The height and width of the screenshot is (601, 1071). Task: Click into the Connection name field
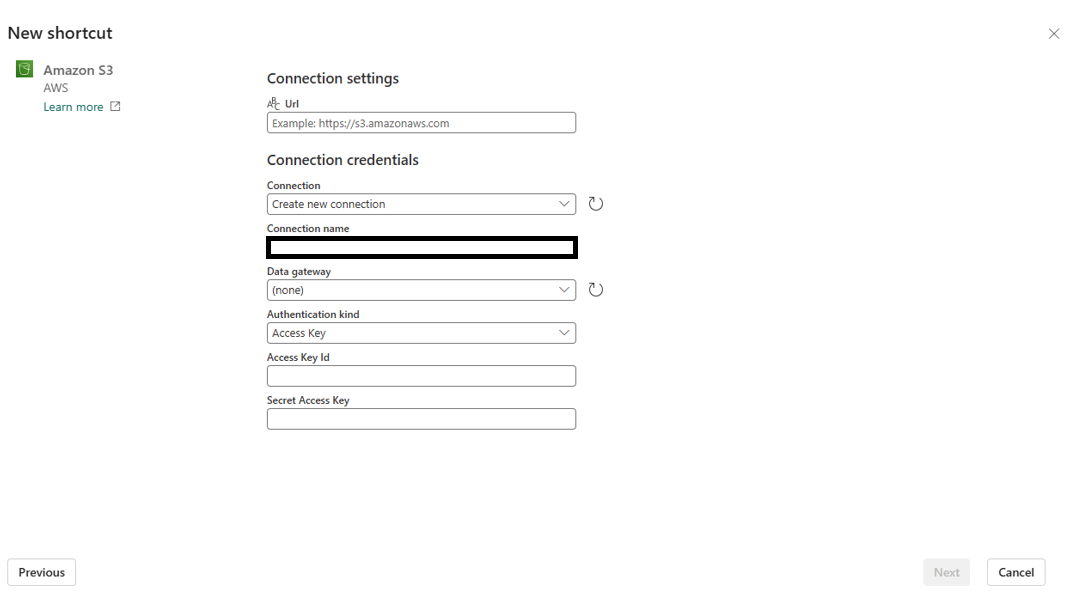pyautogui.click(x=421, y=247)
